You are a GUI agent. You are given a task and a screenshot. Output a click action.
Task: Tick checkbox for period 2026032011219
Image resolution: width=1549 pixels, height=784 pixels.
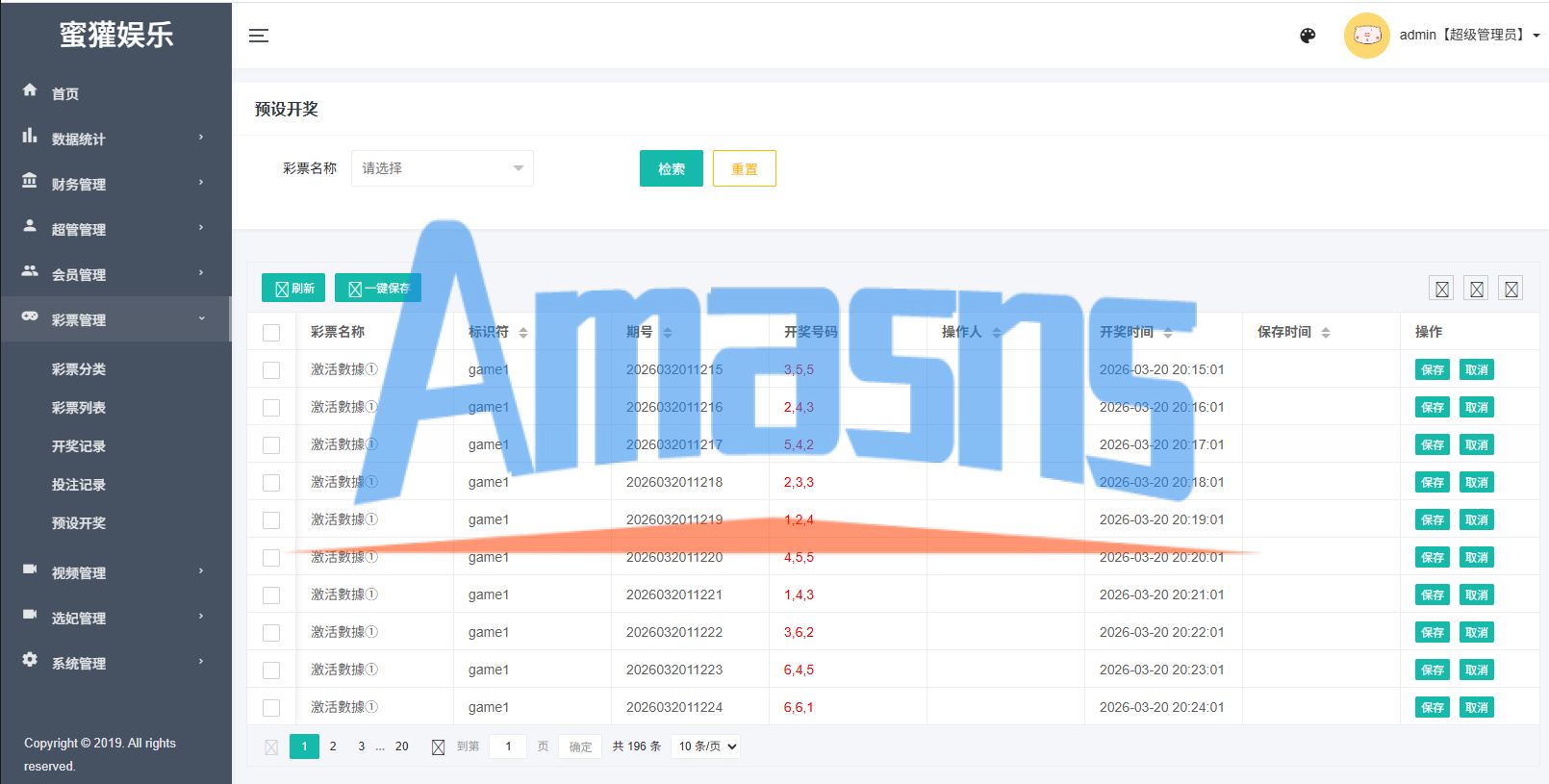[271, 520]
